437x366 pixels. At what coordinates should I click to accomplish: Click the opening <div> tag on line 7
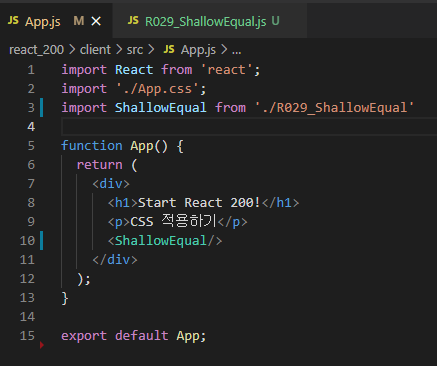111,184
